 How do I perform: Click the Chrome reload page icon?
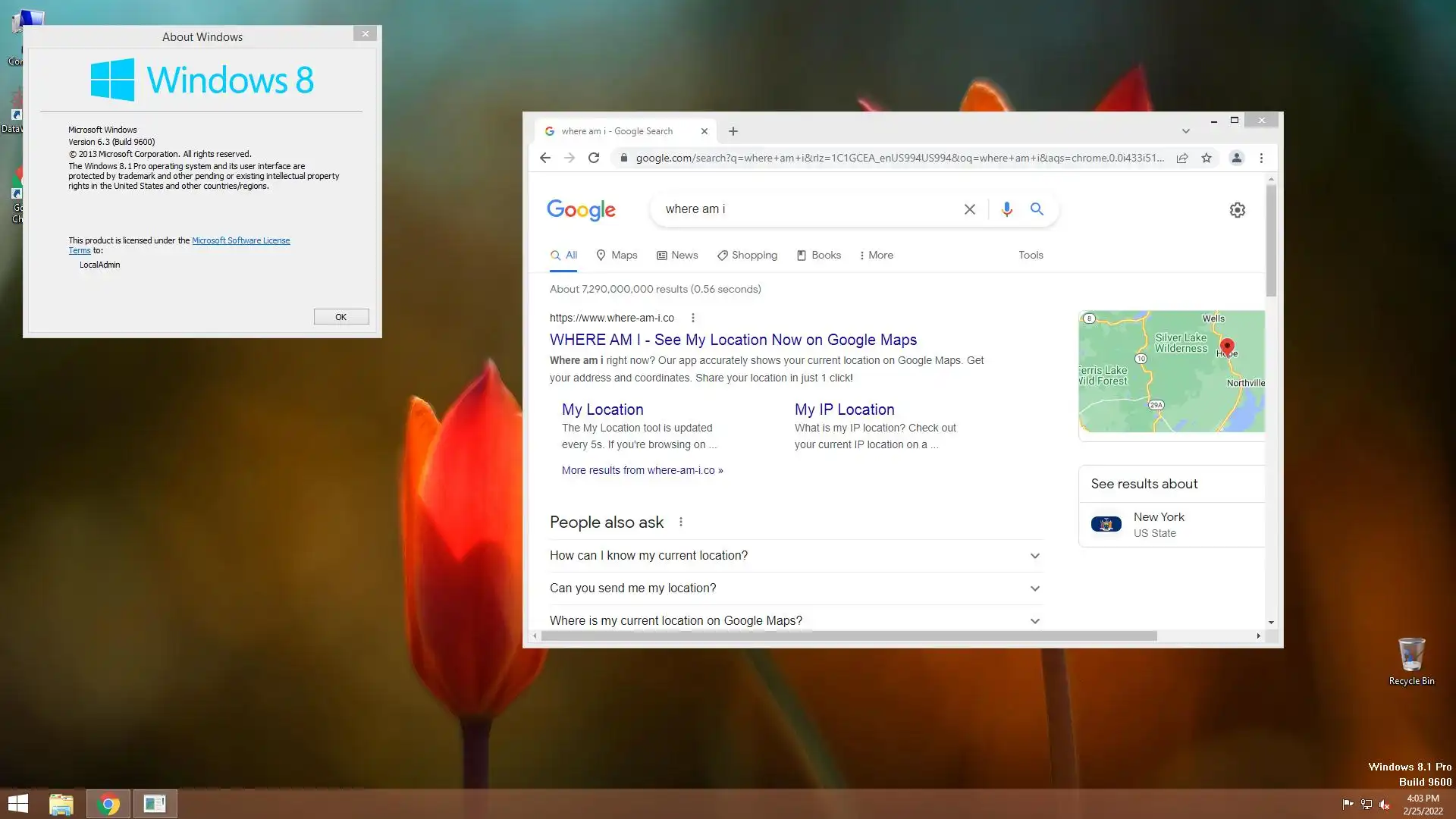(x=594, y=158)
